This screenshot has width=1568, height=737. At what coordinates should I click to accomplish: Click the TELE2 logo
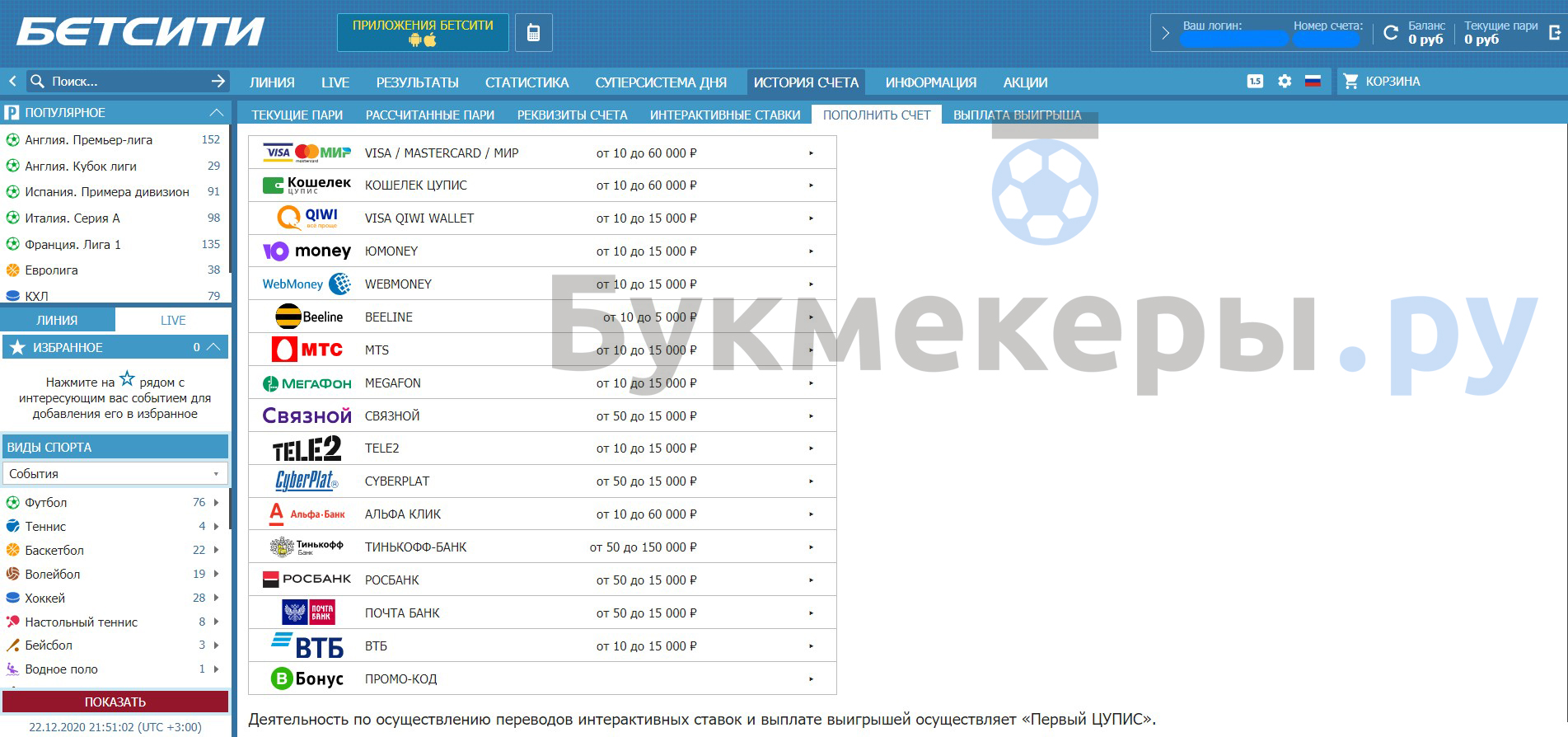[307, 448]
